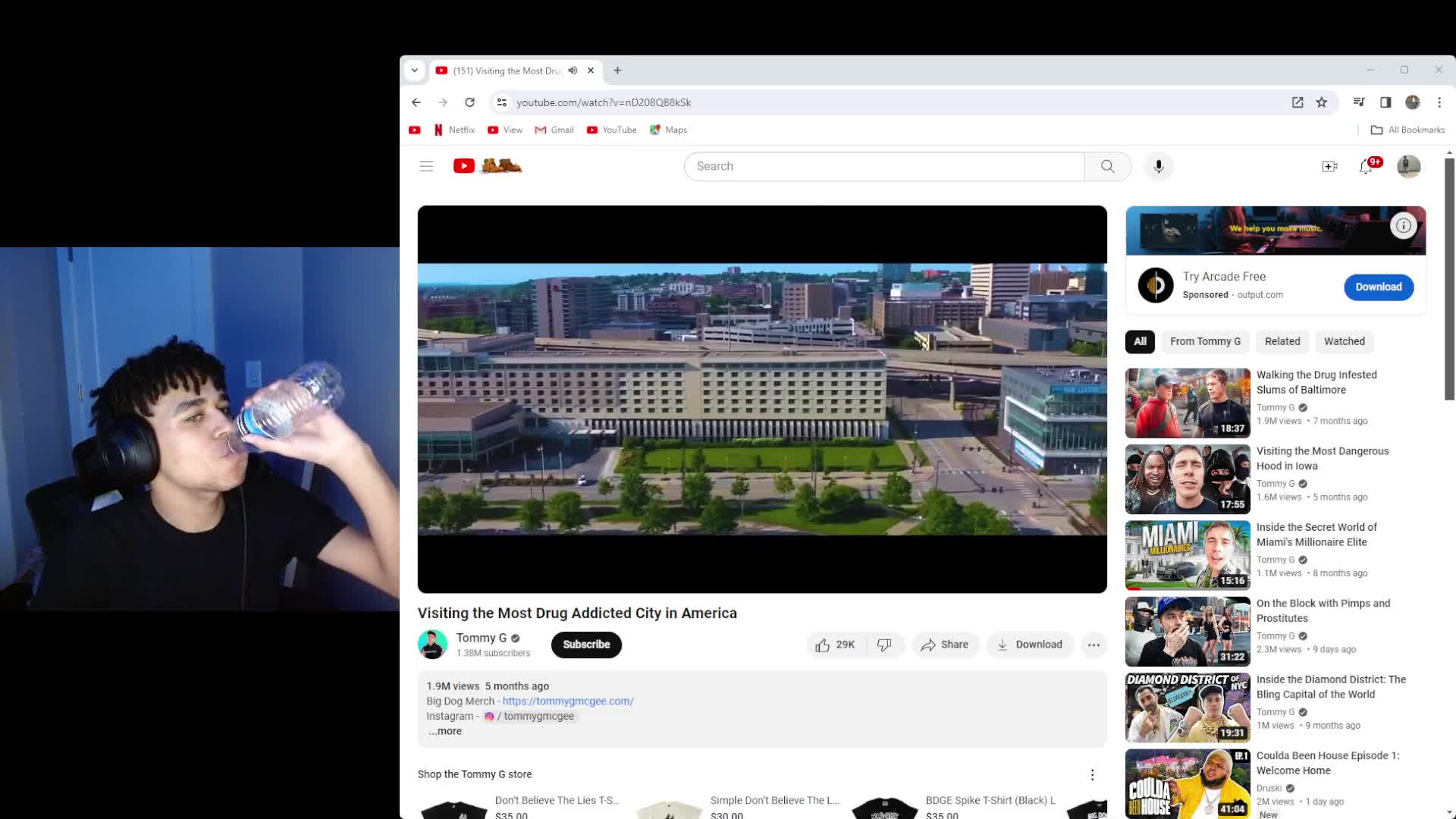
Task: Open Coulda Been House Episode 1 thumbnail
Action: [1188, 783]
